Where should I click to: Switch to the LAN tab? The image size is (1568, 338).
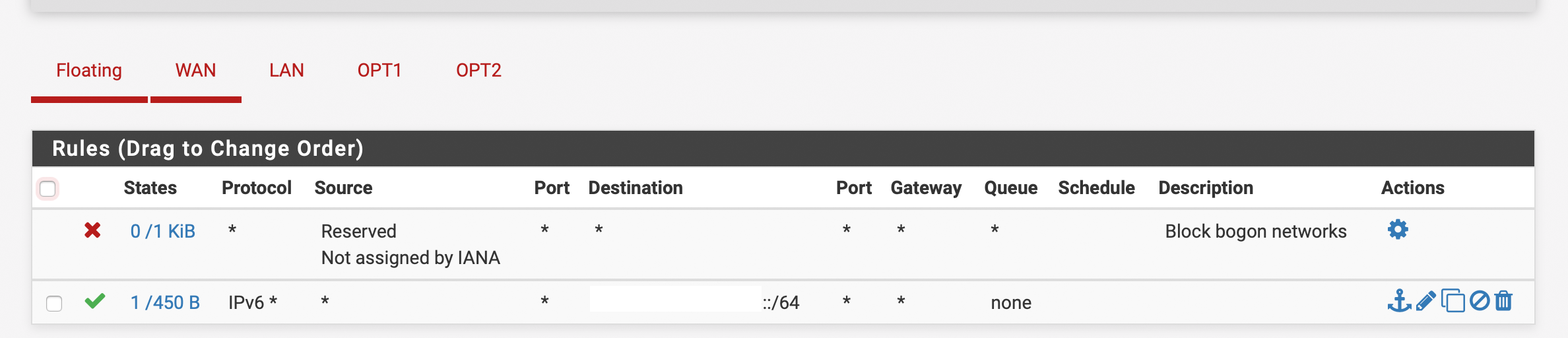pos(286,71)
